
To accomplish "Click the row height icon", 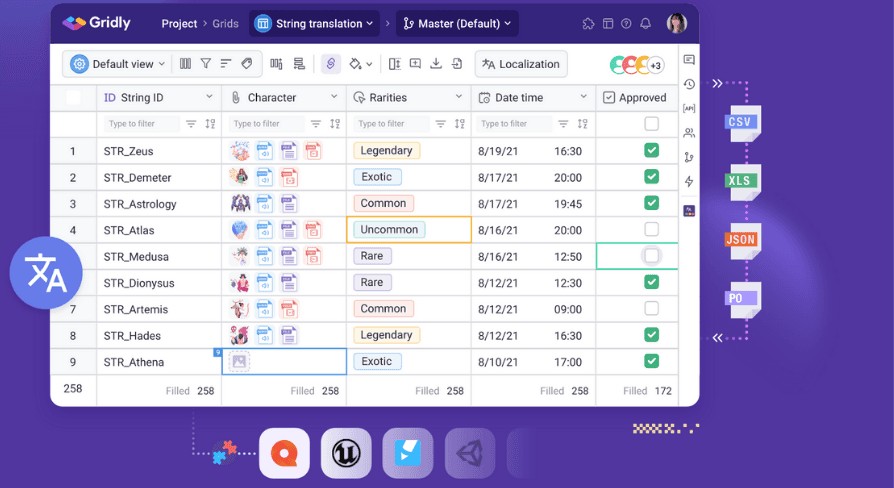I will click(x=395, y=64).
